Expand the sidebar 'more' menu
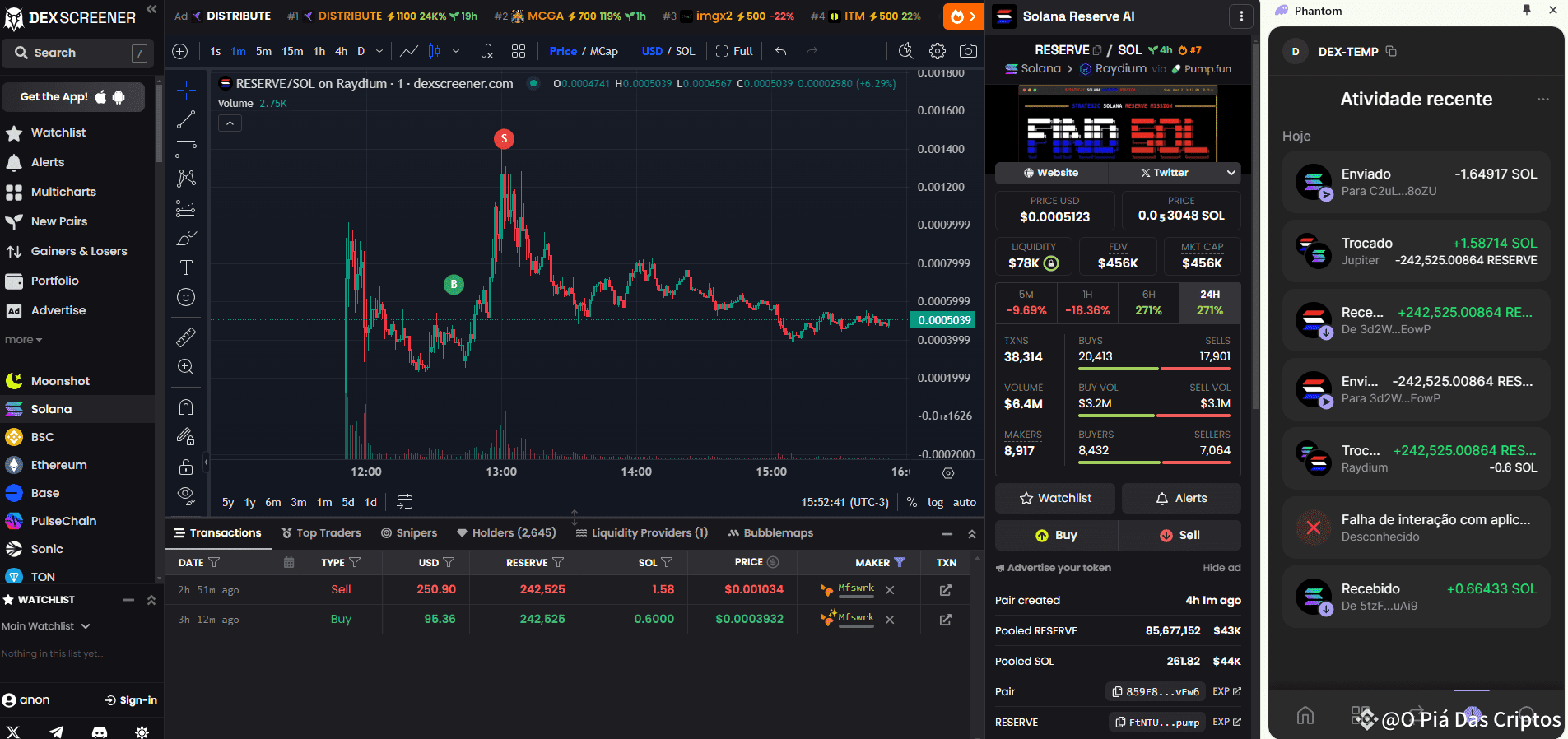This screenshot has height=739, width=1568. pos(23,340)
